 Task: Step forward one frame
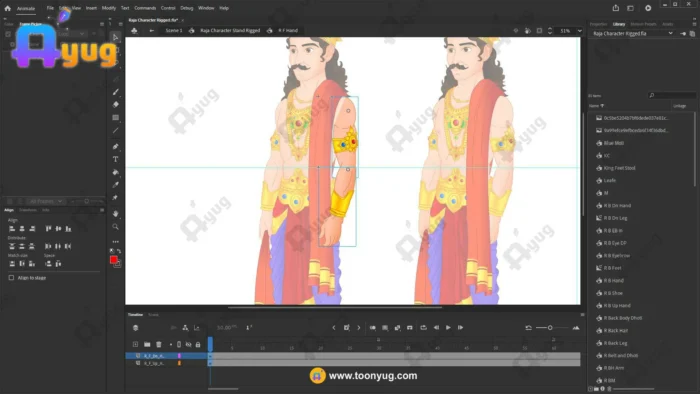[460, 328]
